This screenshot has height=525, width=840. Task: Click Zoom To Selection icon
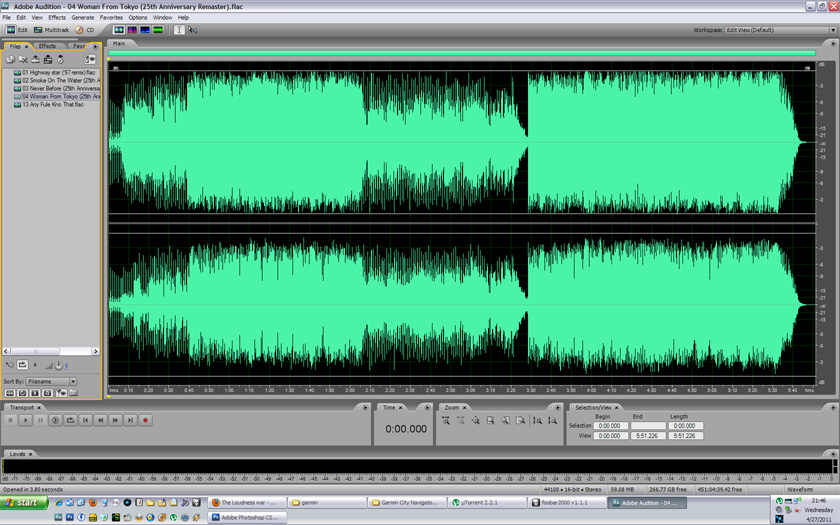click(x=491, y=421)
